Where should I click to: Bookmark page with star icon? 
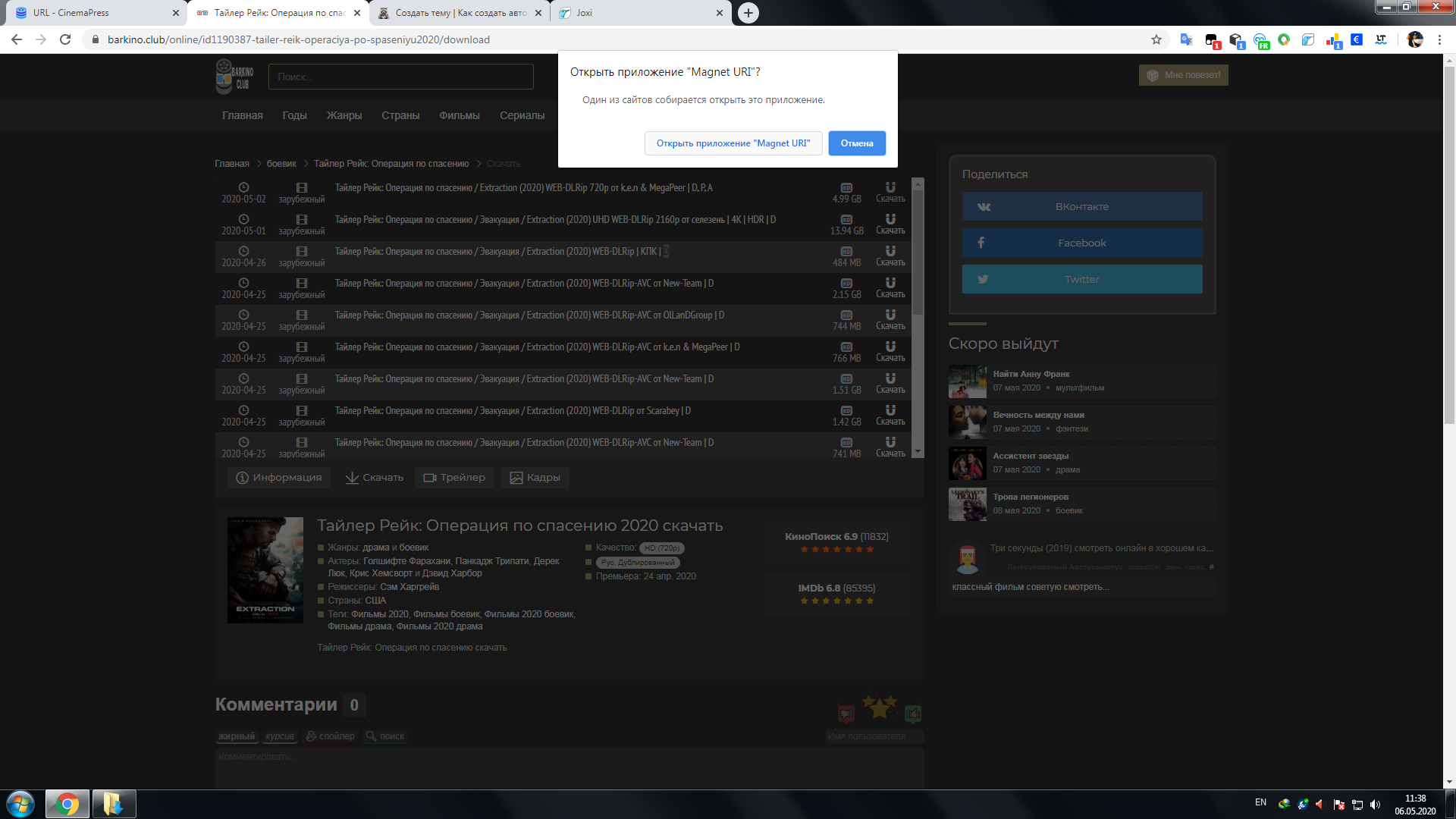pyautogui.click(x=1156, y=39)
